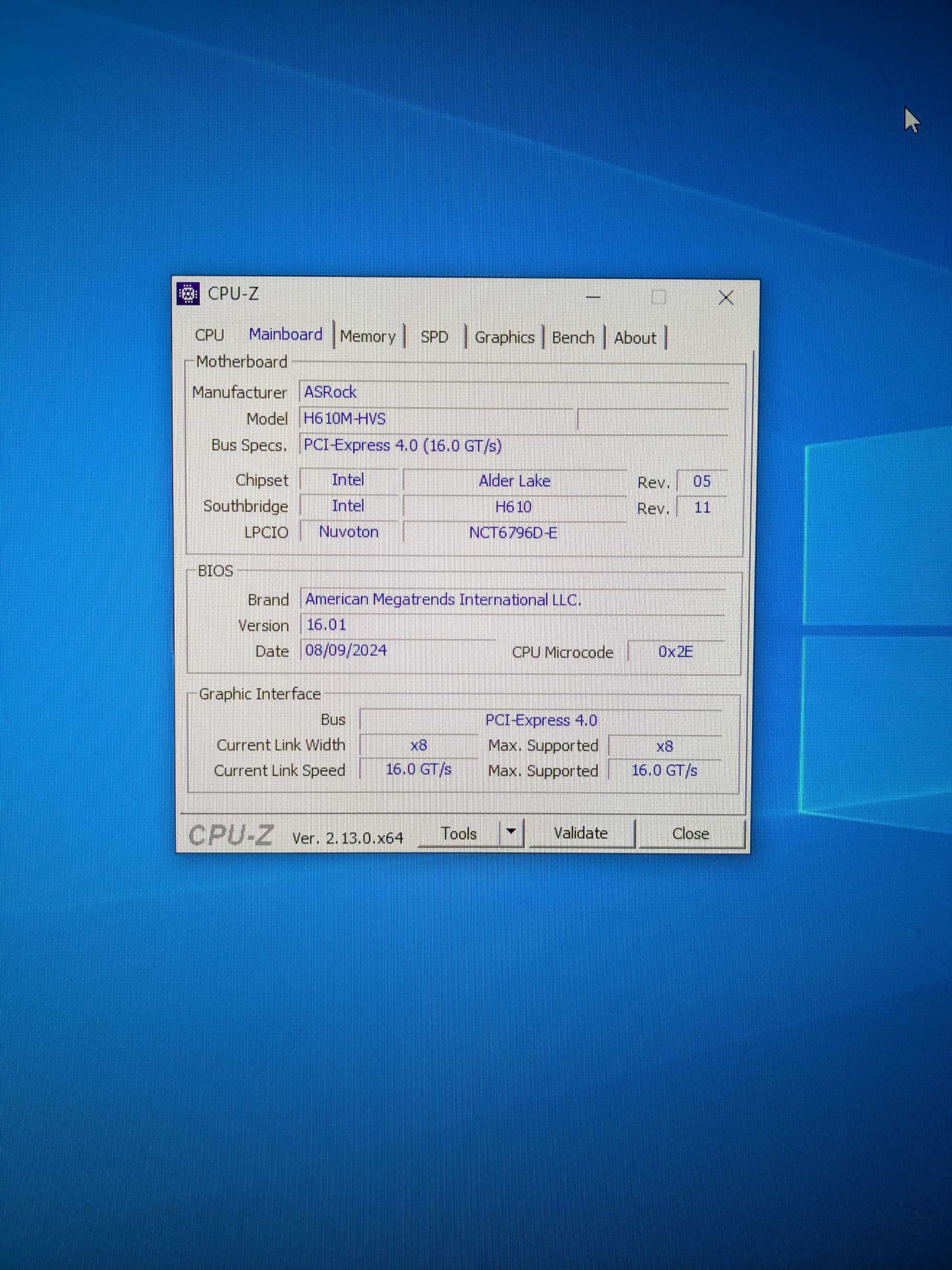Select the Mainboard tab

tap(285, 335)
